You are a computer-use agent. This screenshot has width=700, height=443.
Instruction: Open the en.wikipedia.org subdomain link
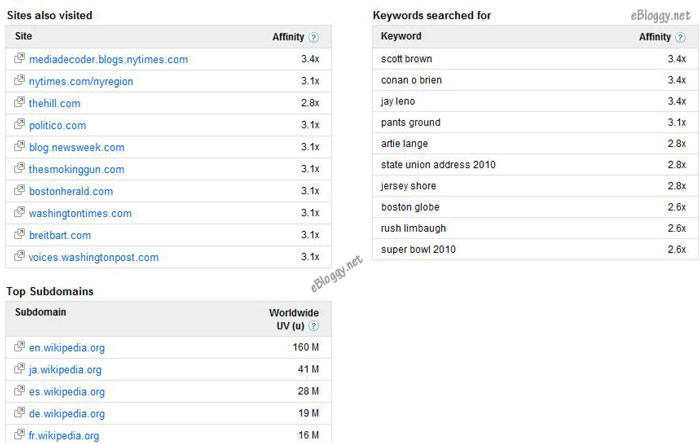pos(67,348)
